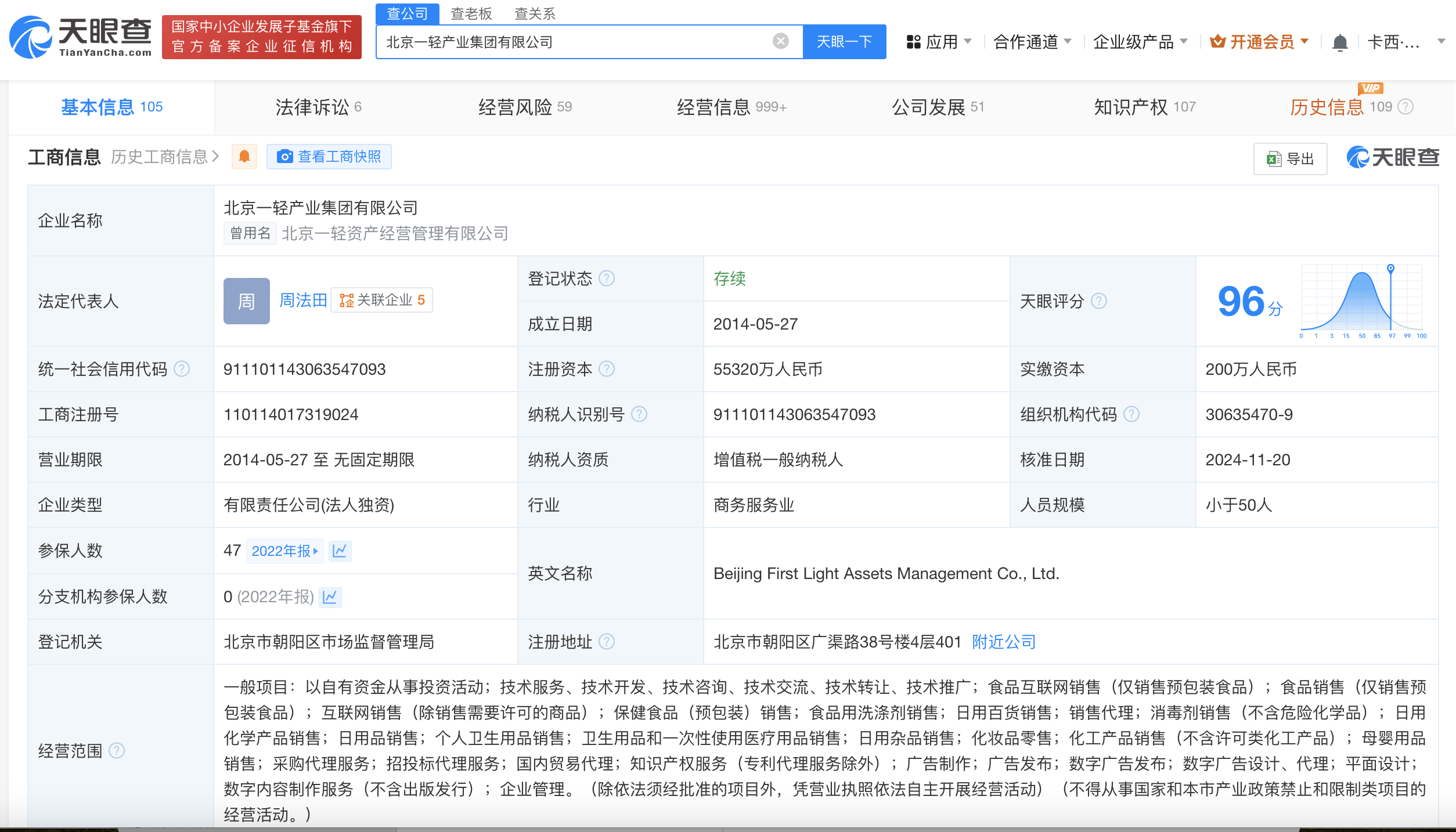
Task: Click help icon next to 历史信息 tab
Action: click(x=1405, y=107)
